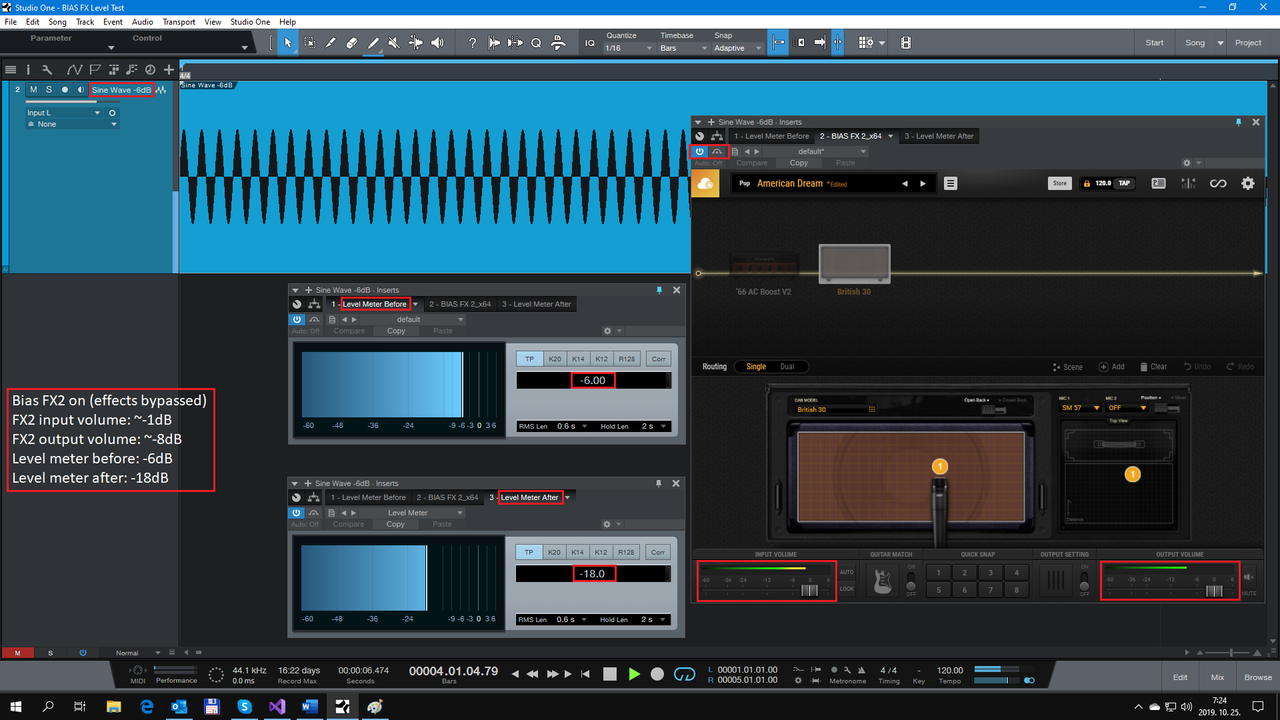Click the R128 button in Level Meter After
1280x720 pixels.
tap(625, 552)
